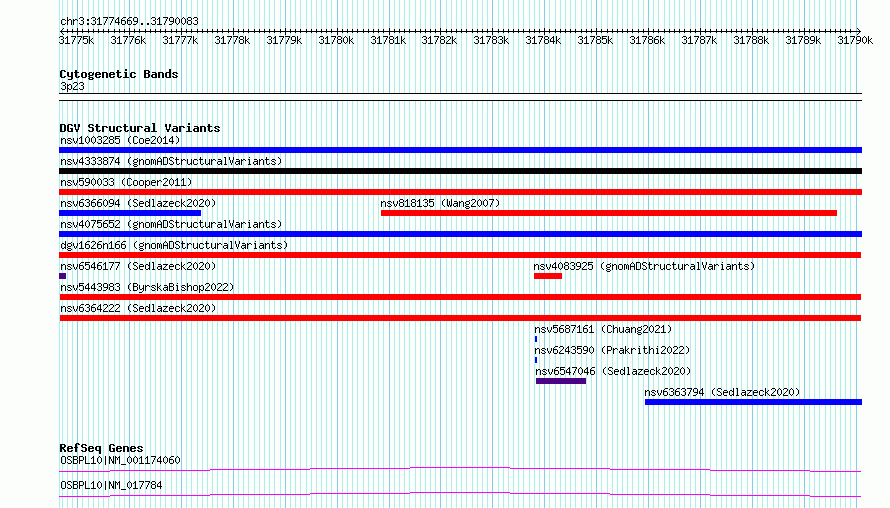890x508 pixels.
Task: Click nsv6366094 (Sedlazeck2020) label
Action: point(138,203)
